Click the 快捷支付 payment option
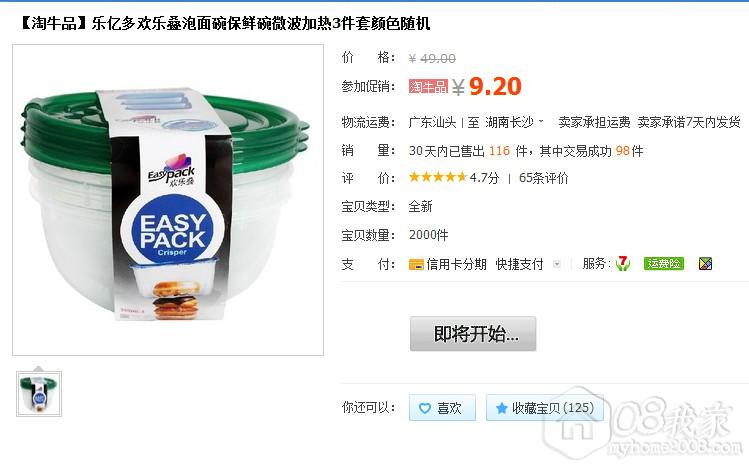Image resolution: width=749 pixels, height=465 pixels. point(519,264)
